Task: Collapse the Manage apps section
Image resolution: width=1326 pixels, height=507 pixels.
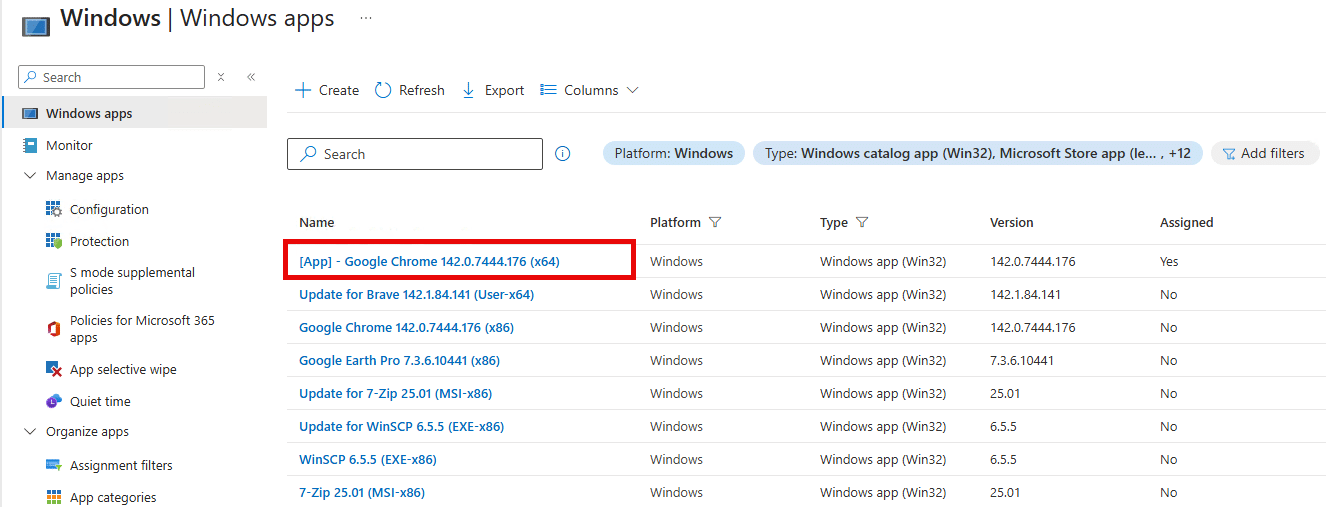Action: (30, 176)
